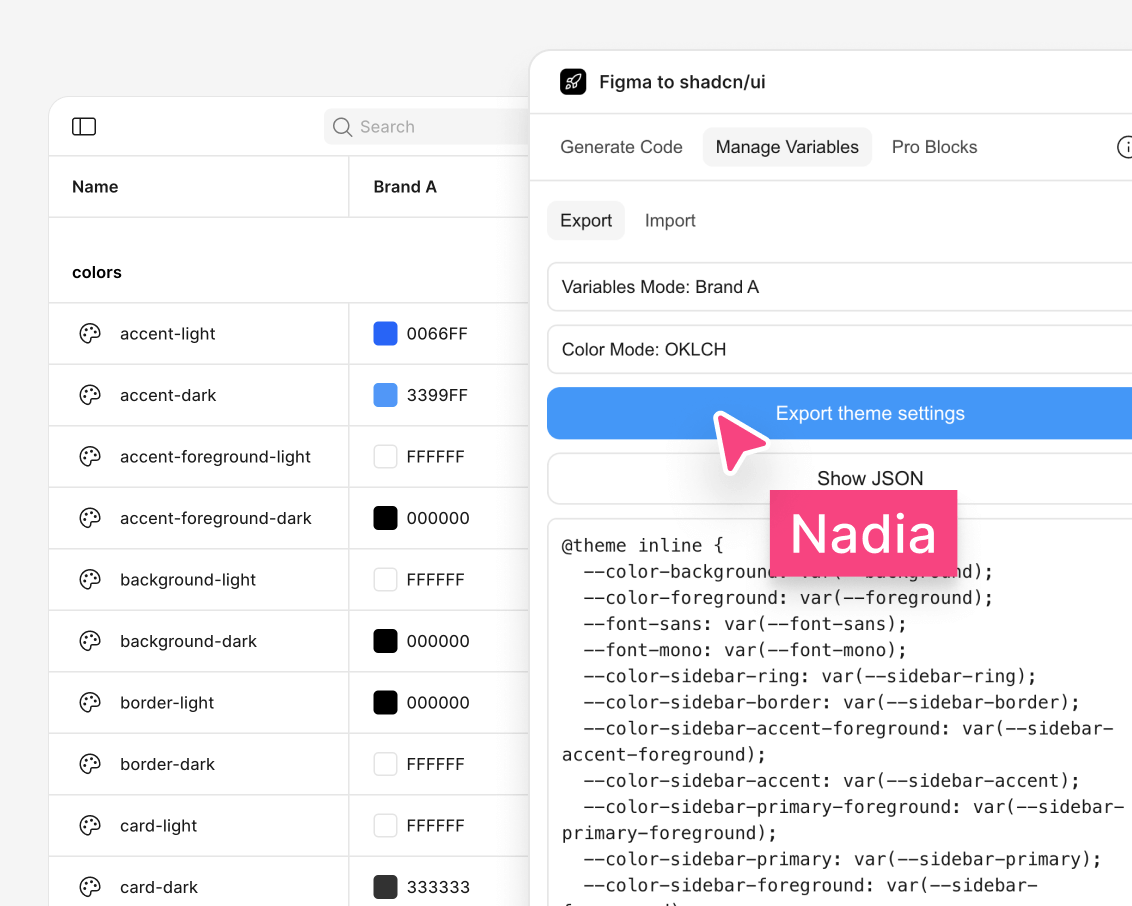Click the --color-foreground code line

[788, 598]
